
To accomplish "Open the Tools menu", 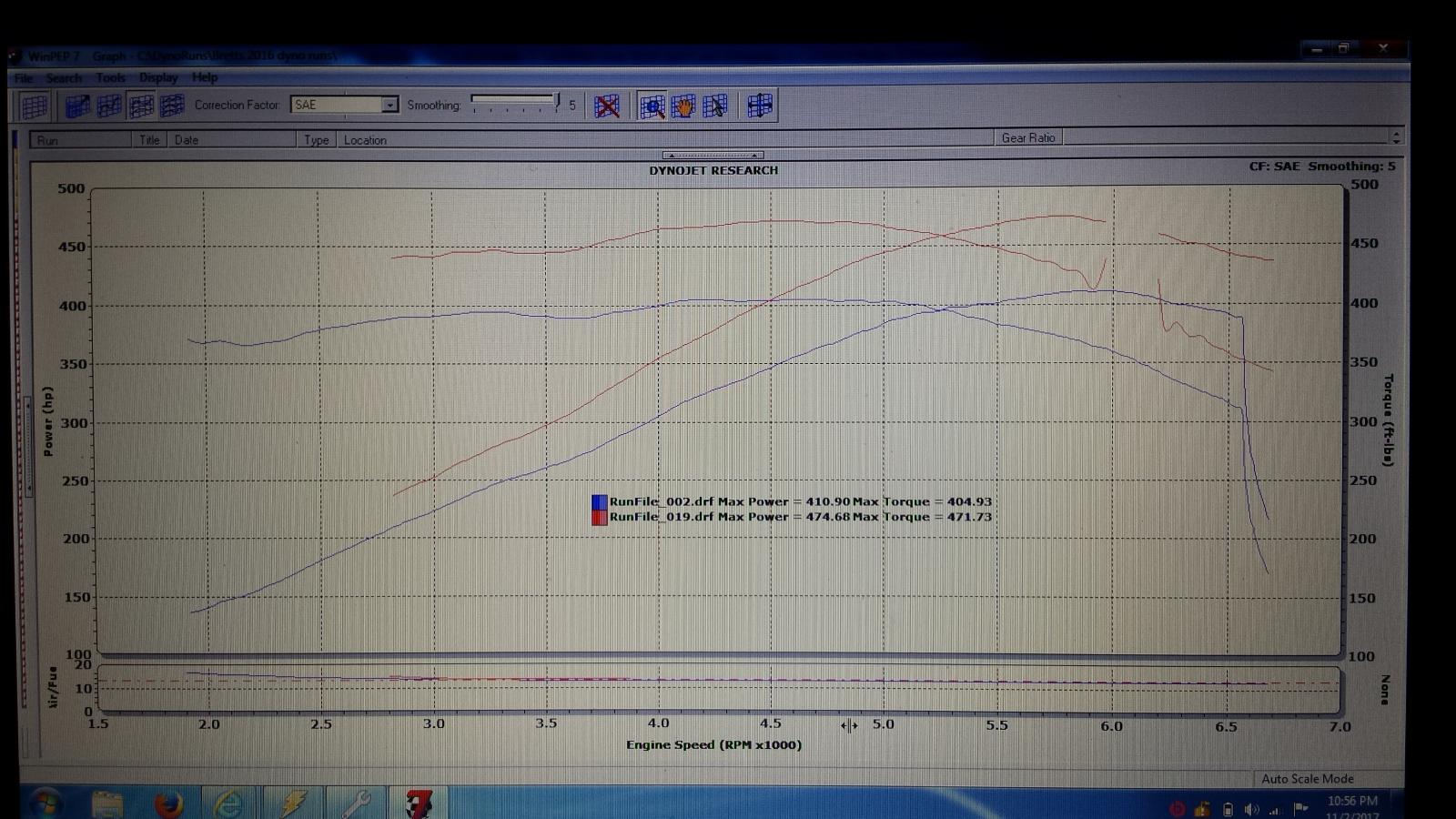I will tap(110, 78).
